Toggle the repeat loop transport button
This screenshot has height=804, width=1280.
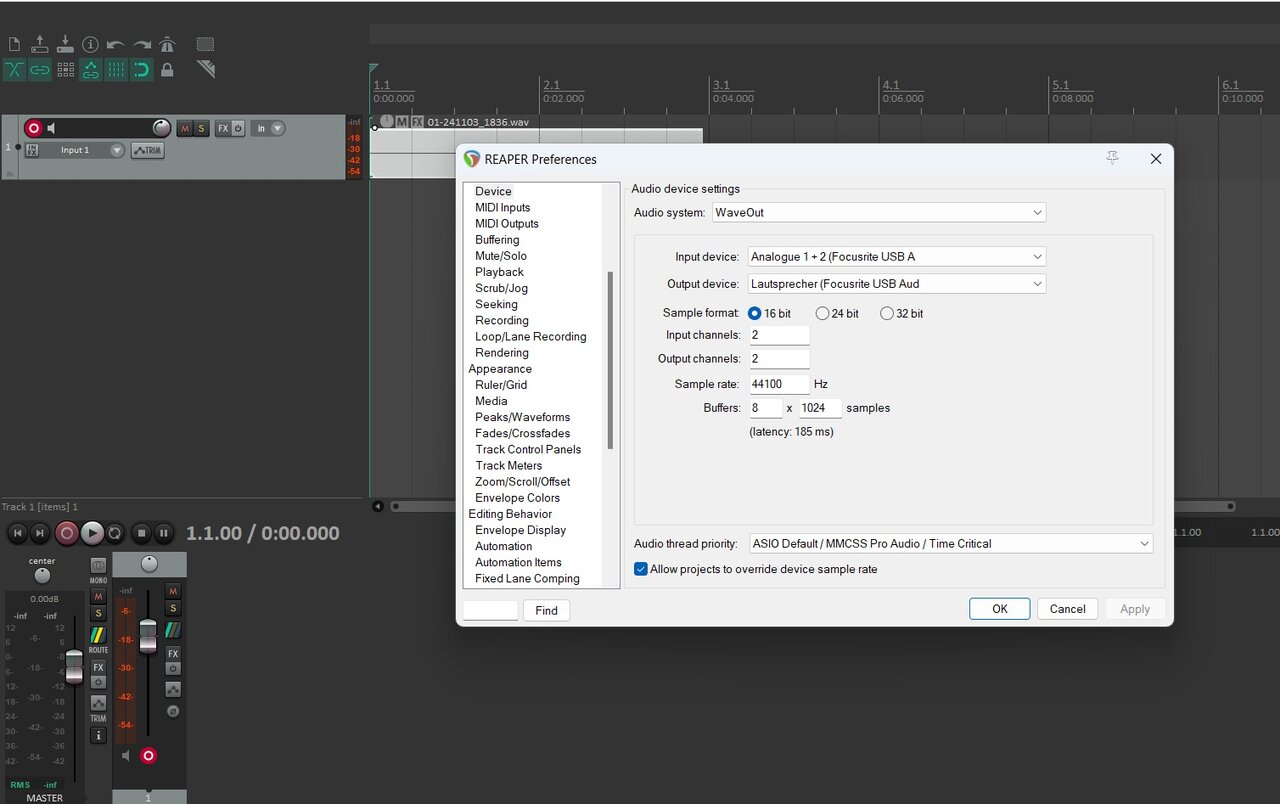(115, 533)
